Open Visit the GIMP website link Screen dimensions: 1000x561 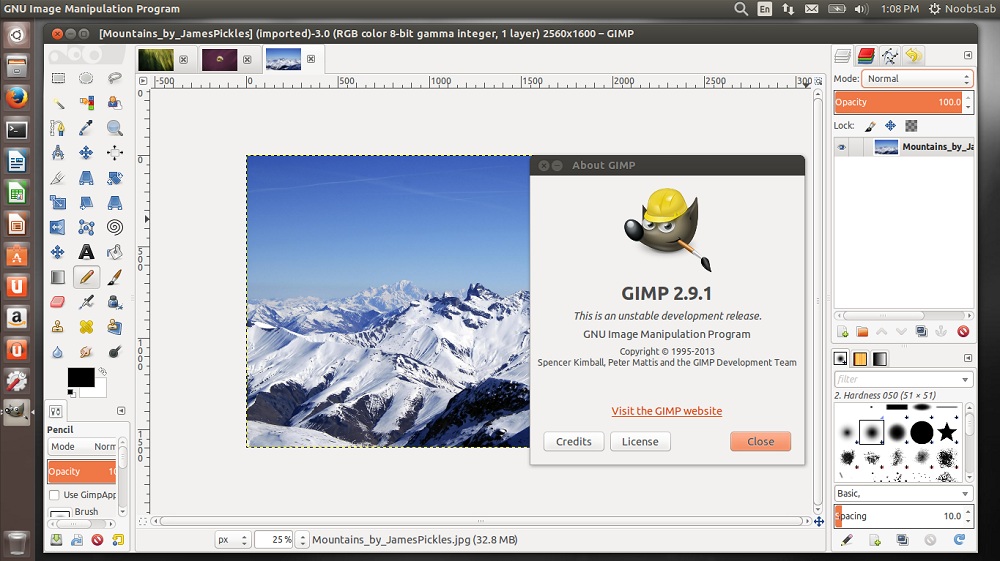click(x=666, y=411)
